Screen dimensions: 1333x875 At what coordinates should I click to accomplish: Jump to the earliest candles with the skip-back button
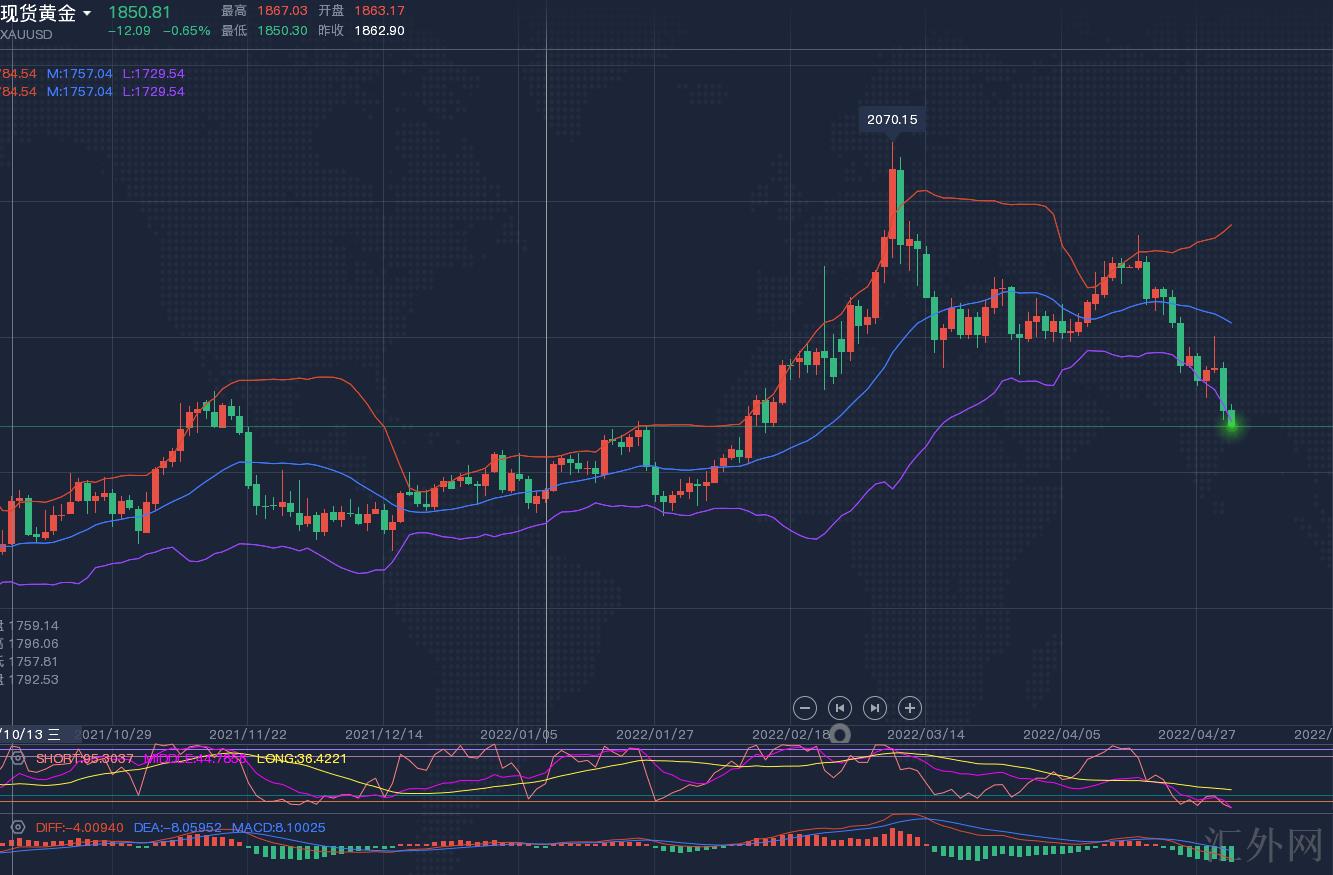tap(840, 708)
